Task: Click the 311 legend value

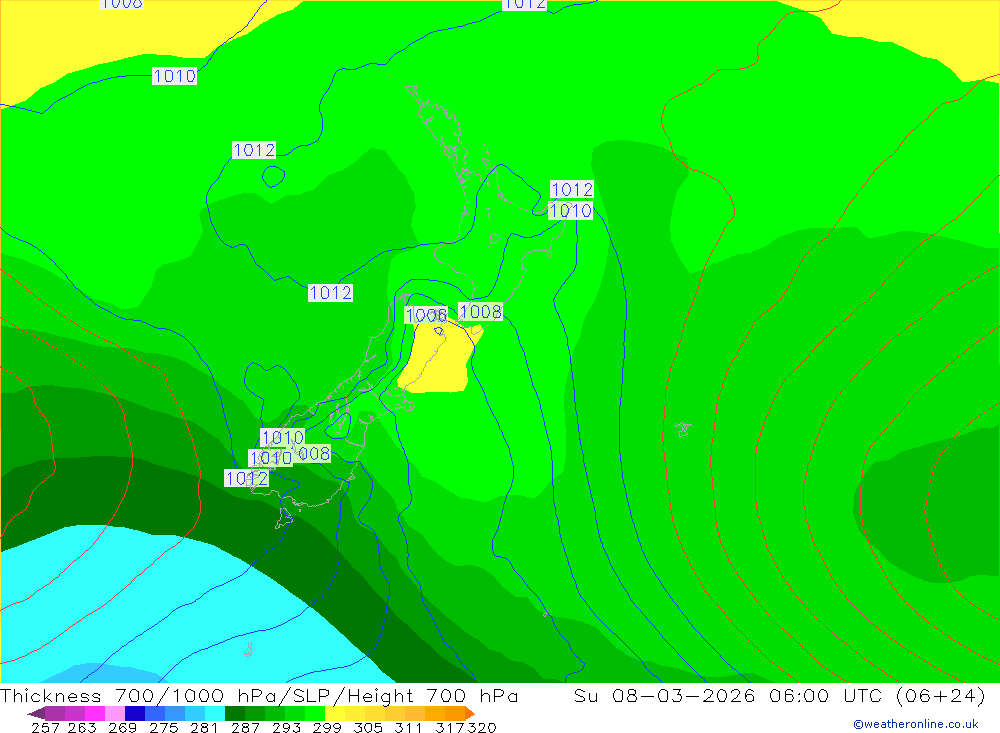Action: [408, 727]
